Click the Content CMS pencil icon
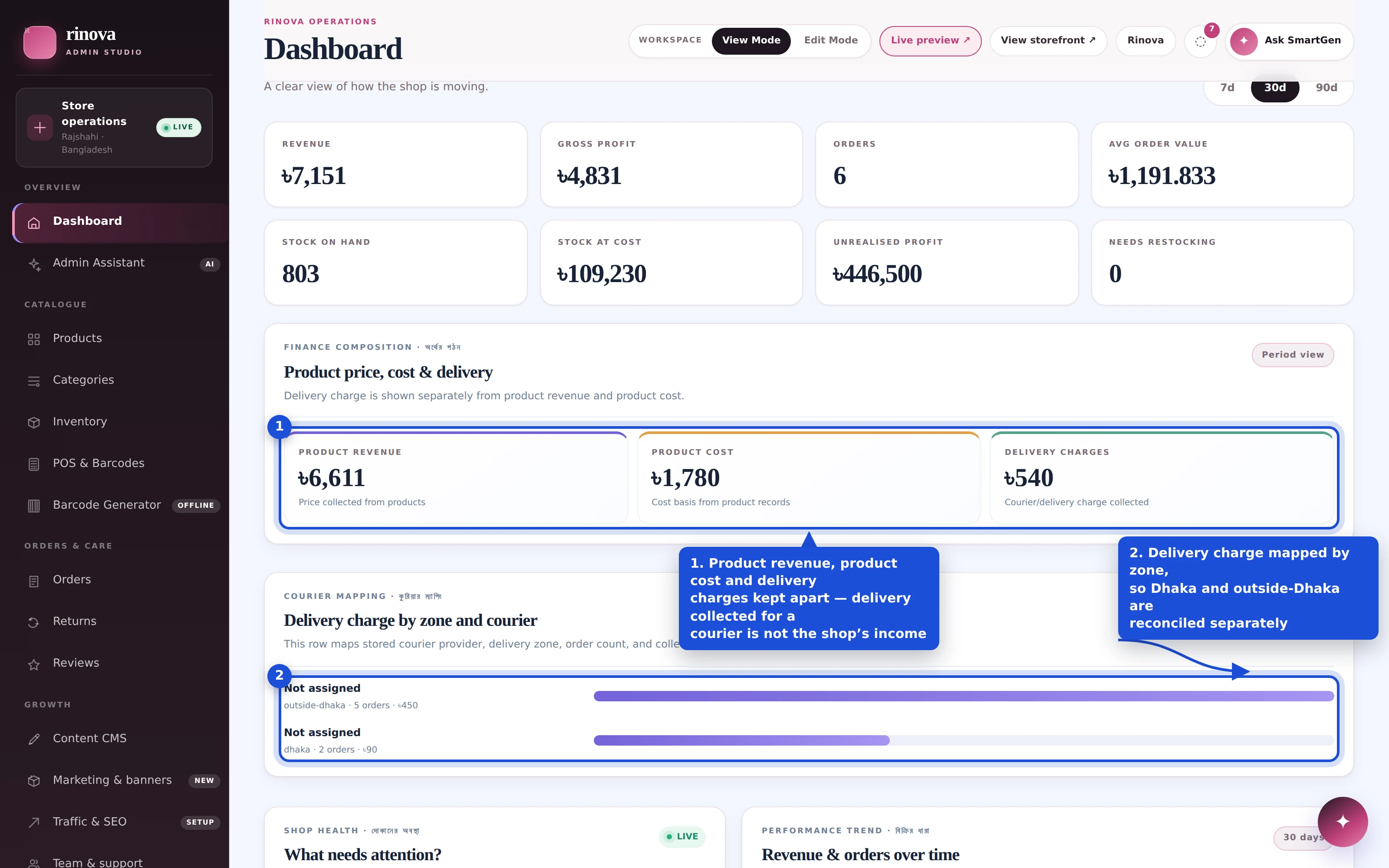1389x868 pixels. coord(34,740)
